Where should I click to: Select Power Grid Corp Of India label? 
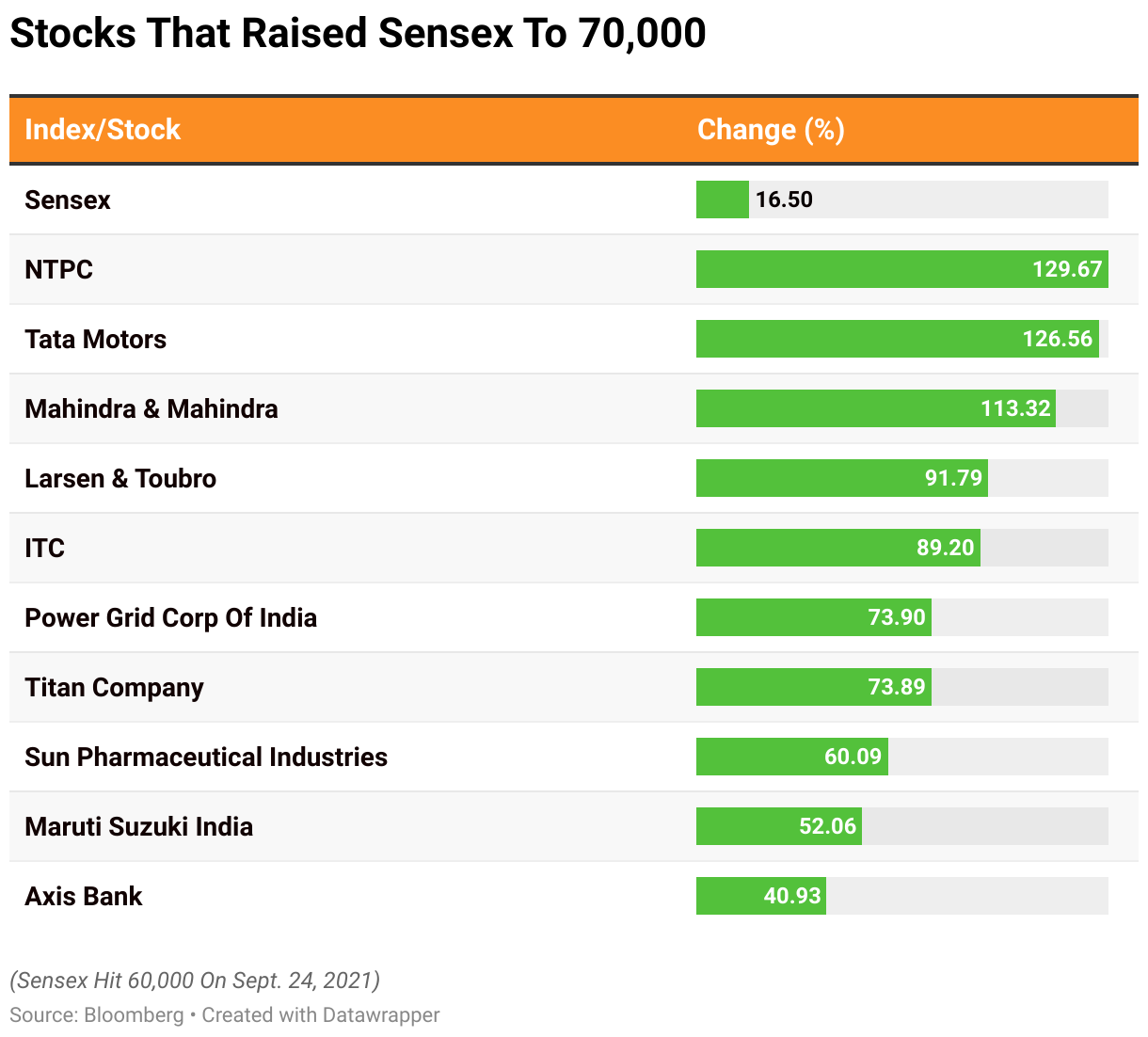coord(170,618)
